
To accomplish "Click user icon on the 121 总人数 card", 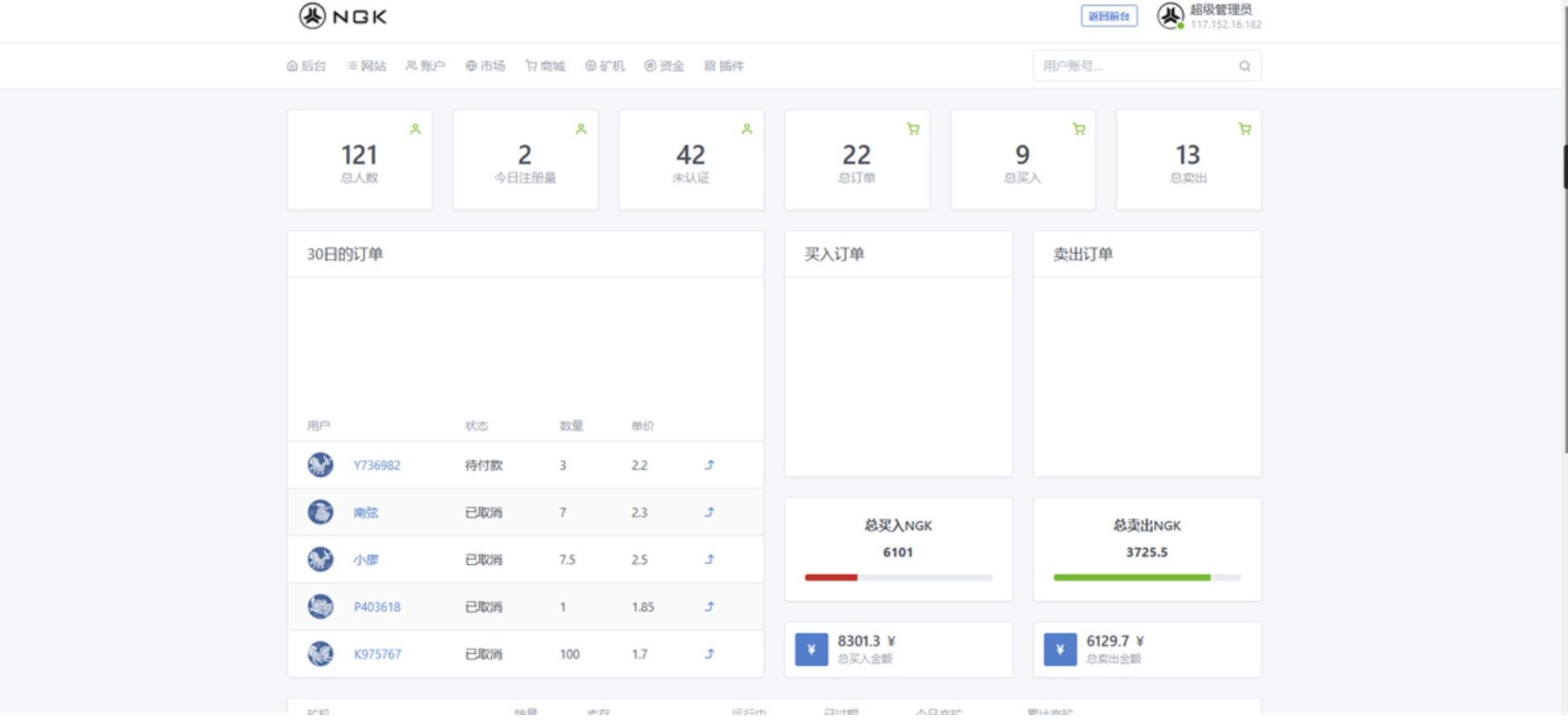I will 415,129.
